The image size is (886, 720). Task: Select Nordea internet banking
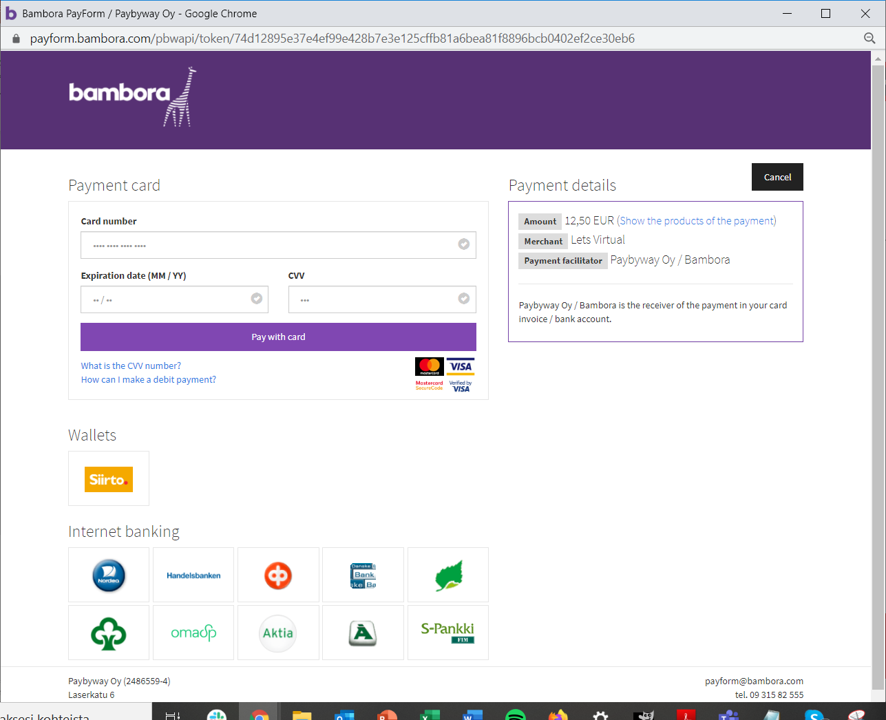point(108,575)
